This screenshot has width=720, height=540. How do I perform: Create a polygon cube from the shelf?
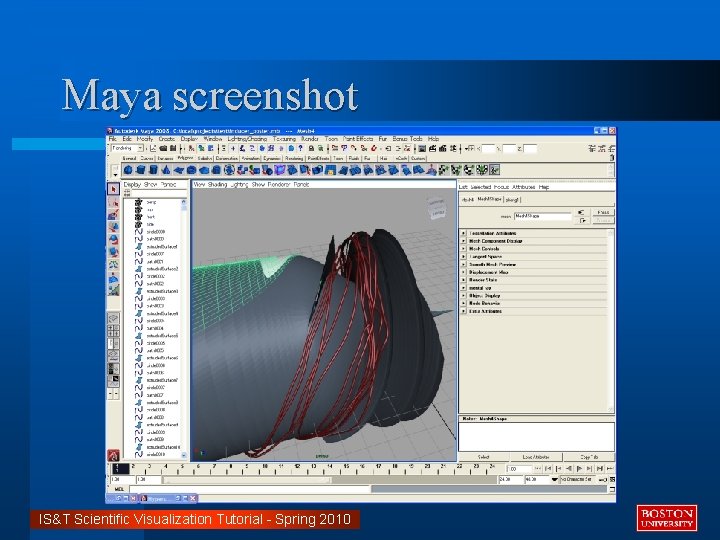(141, 170)
